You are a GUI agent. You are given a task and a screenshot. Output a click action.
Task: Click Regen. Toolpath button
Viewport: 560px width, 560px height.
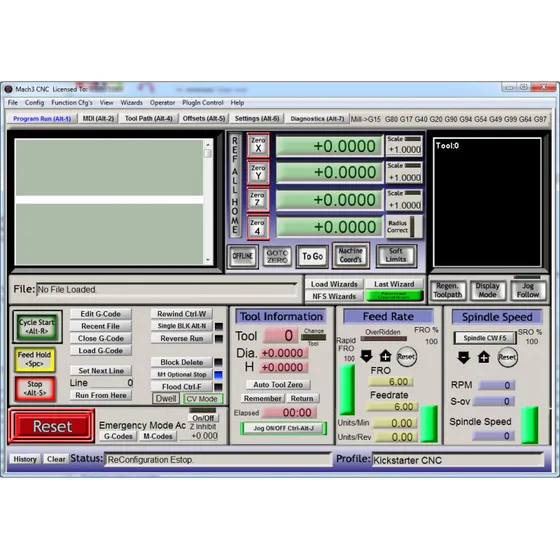coord(448,290)
